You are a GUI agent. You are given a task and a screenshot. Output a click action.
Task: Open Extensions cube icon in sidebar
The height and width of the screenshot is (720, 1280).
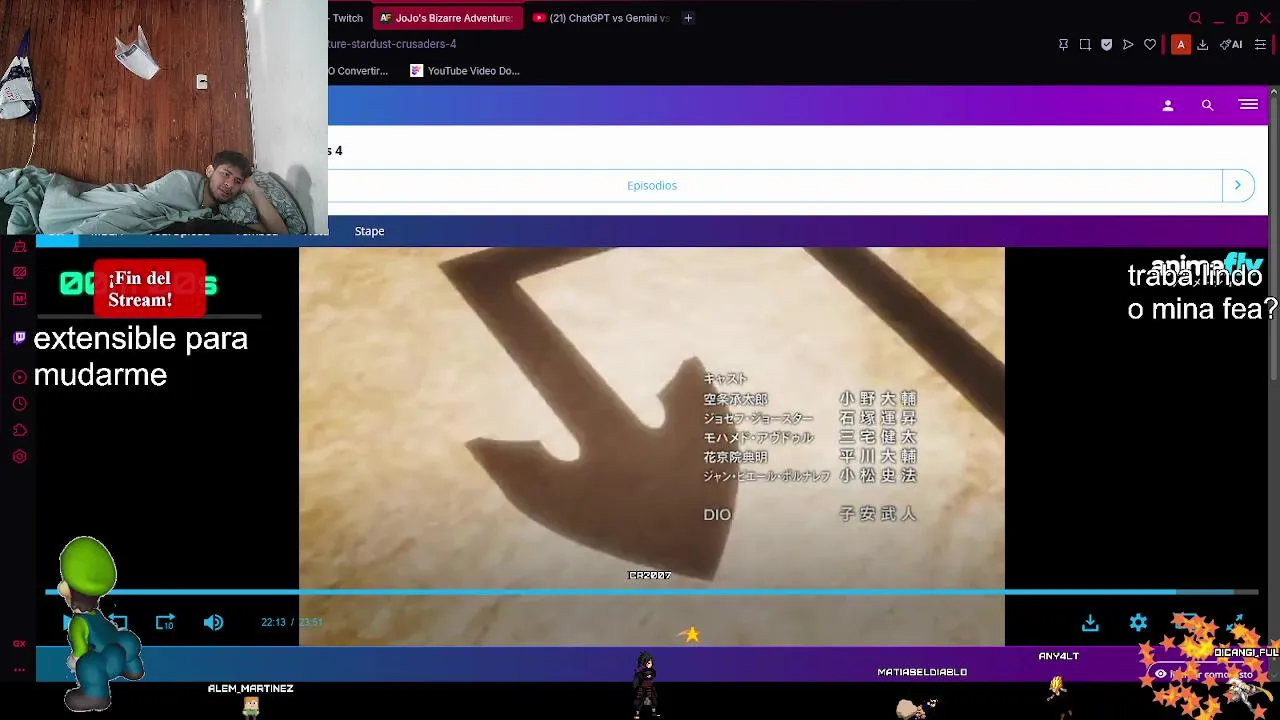pyautogui.click(x=19, y=430)
